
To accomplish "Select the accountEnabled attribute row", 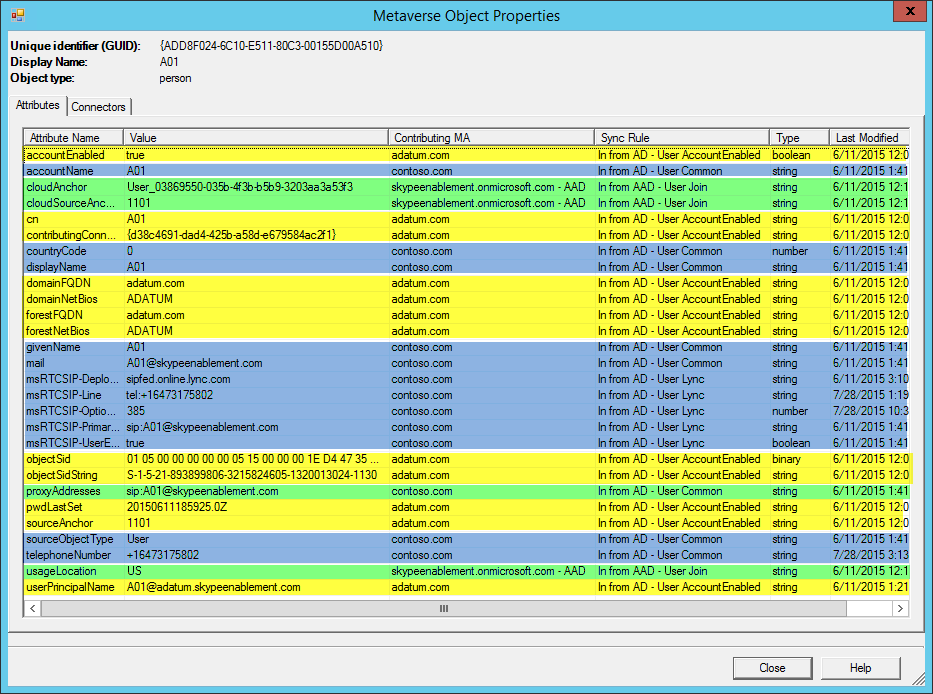I will tap(466, 155).
